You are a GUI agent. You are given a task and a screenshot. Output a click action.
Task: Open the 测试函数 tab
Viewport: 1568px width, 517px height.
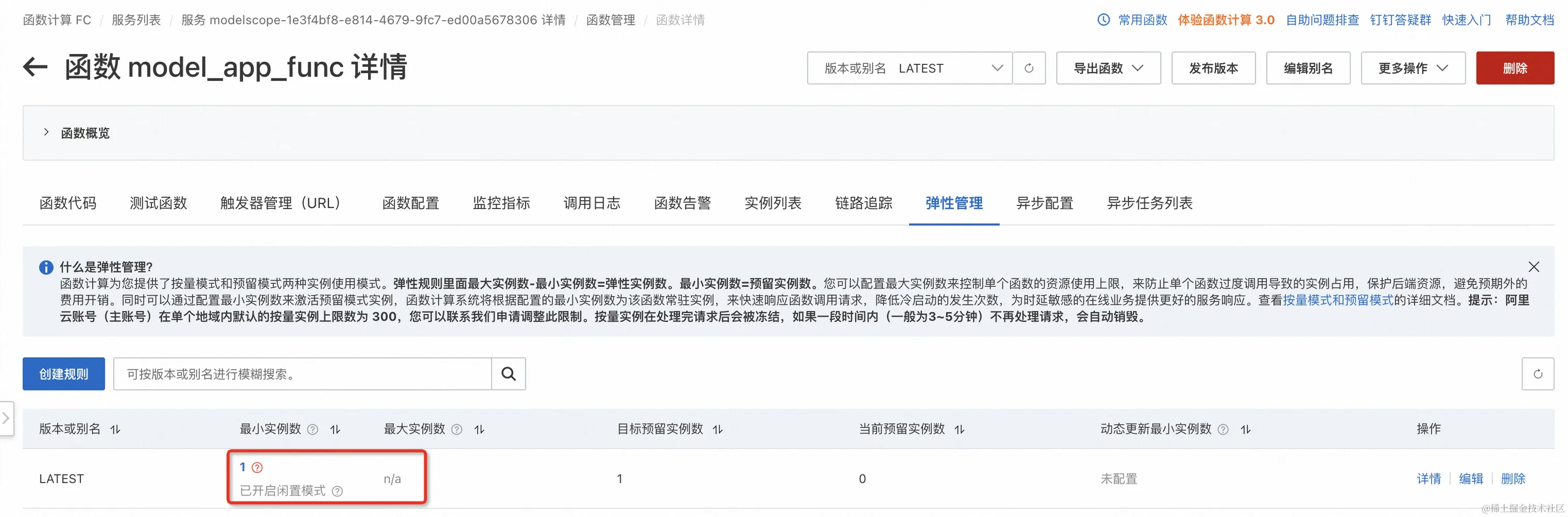pyautogui.click(x=158, y=203)
